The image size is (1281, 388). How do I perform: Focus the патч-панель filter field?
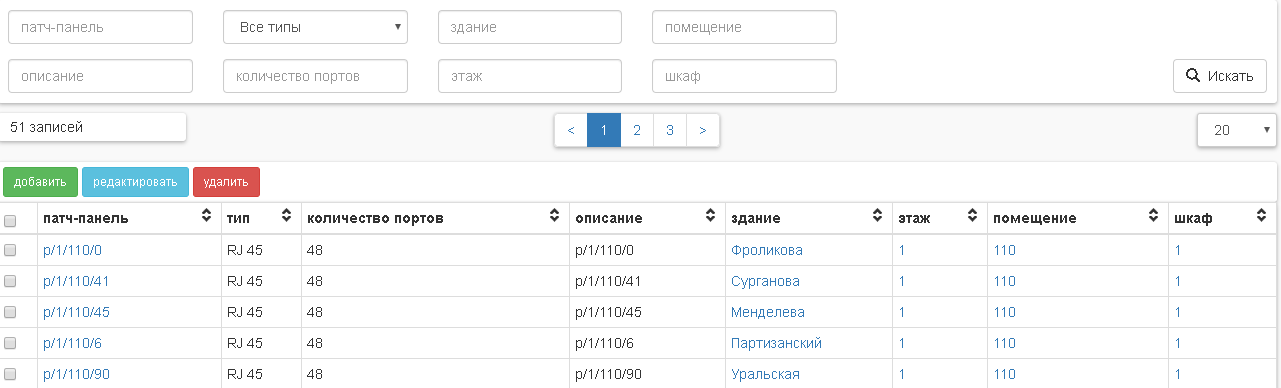click(x=100, y=27)
